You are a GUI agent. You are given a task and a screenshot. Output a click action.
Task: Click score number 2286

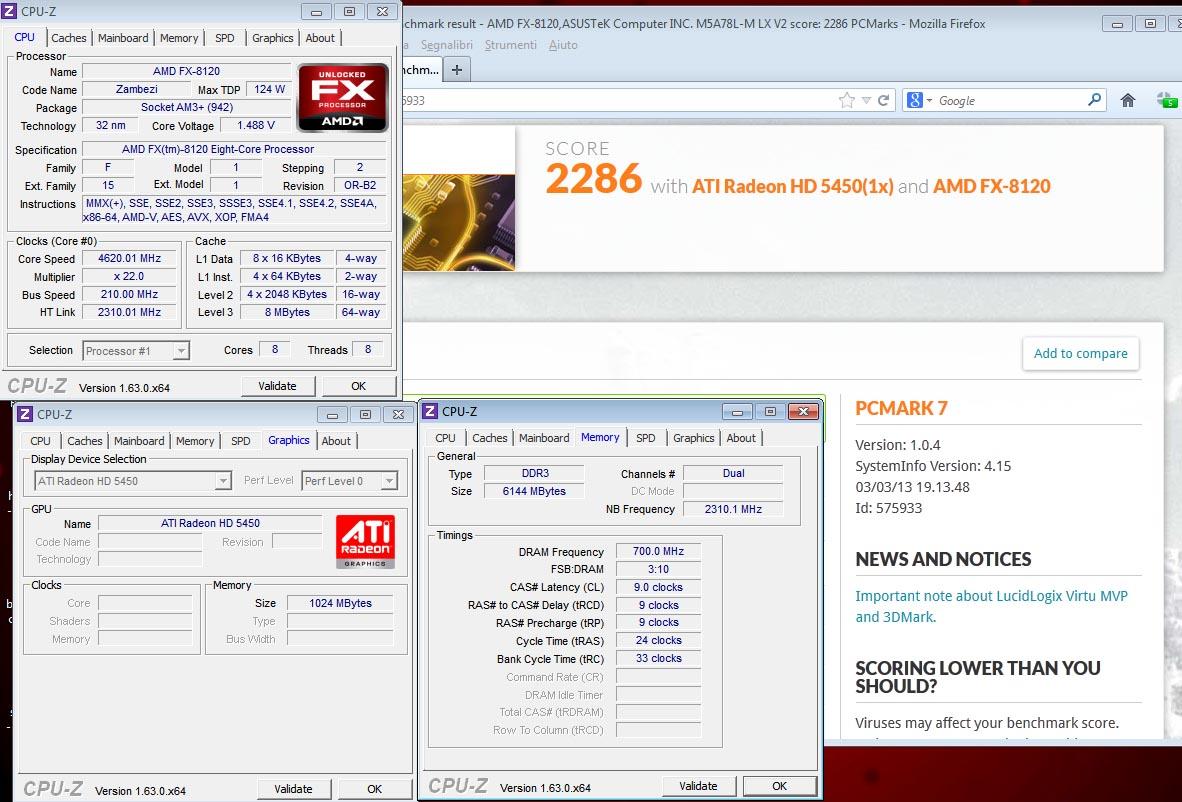(x=593, y=179)
